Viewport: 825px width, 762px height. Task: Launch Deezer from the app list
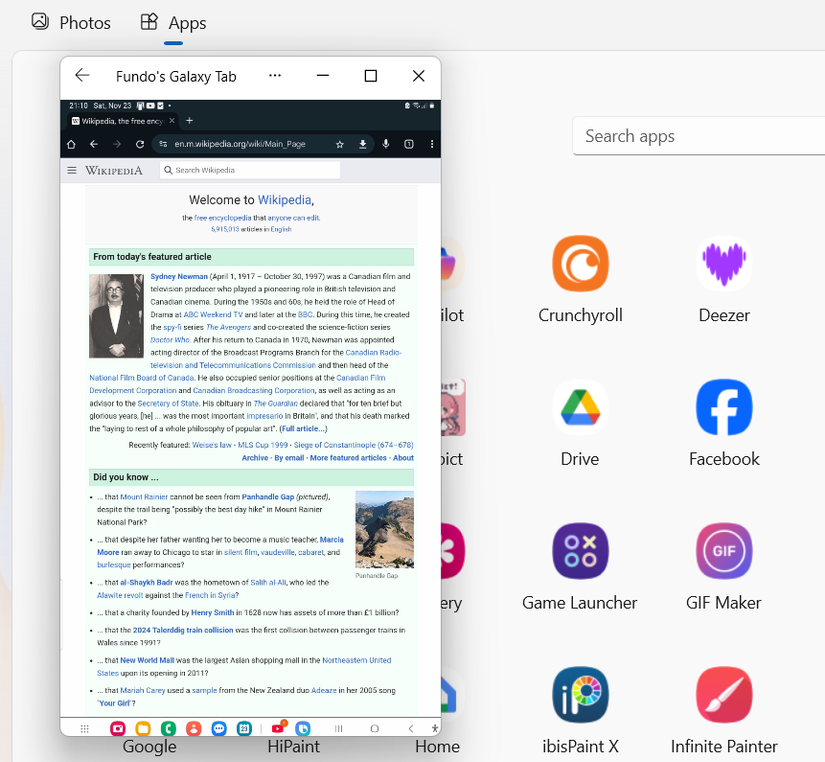click(723, 263)
